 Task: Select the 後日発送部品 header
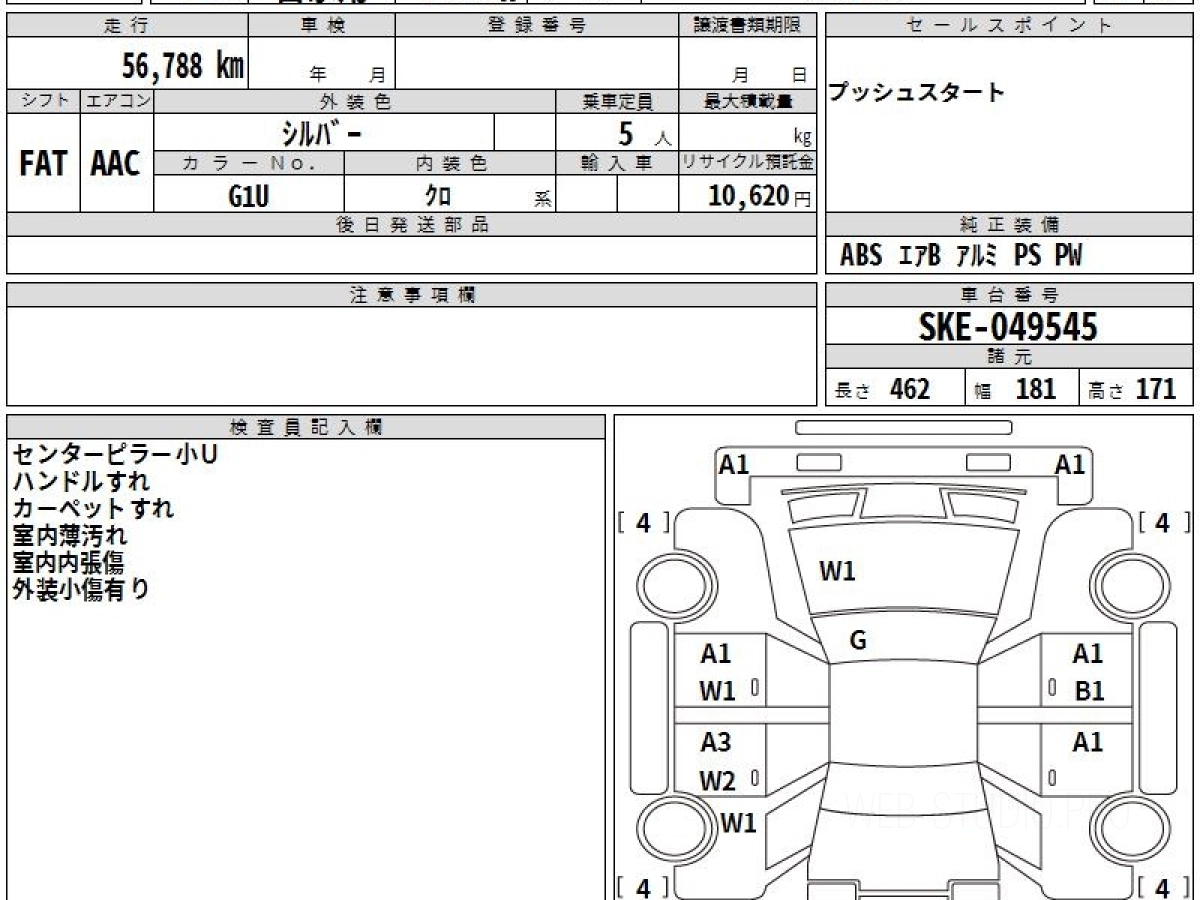pos(412,225)
